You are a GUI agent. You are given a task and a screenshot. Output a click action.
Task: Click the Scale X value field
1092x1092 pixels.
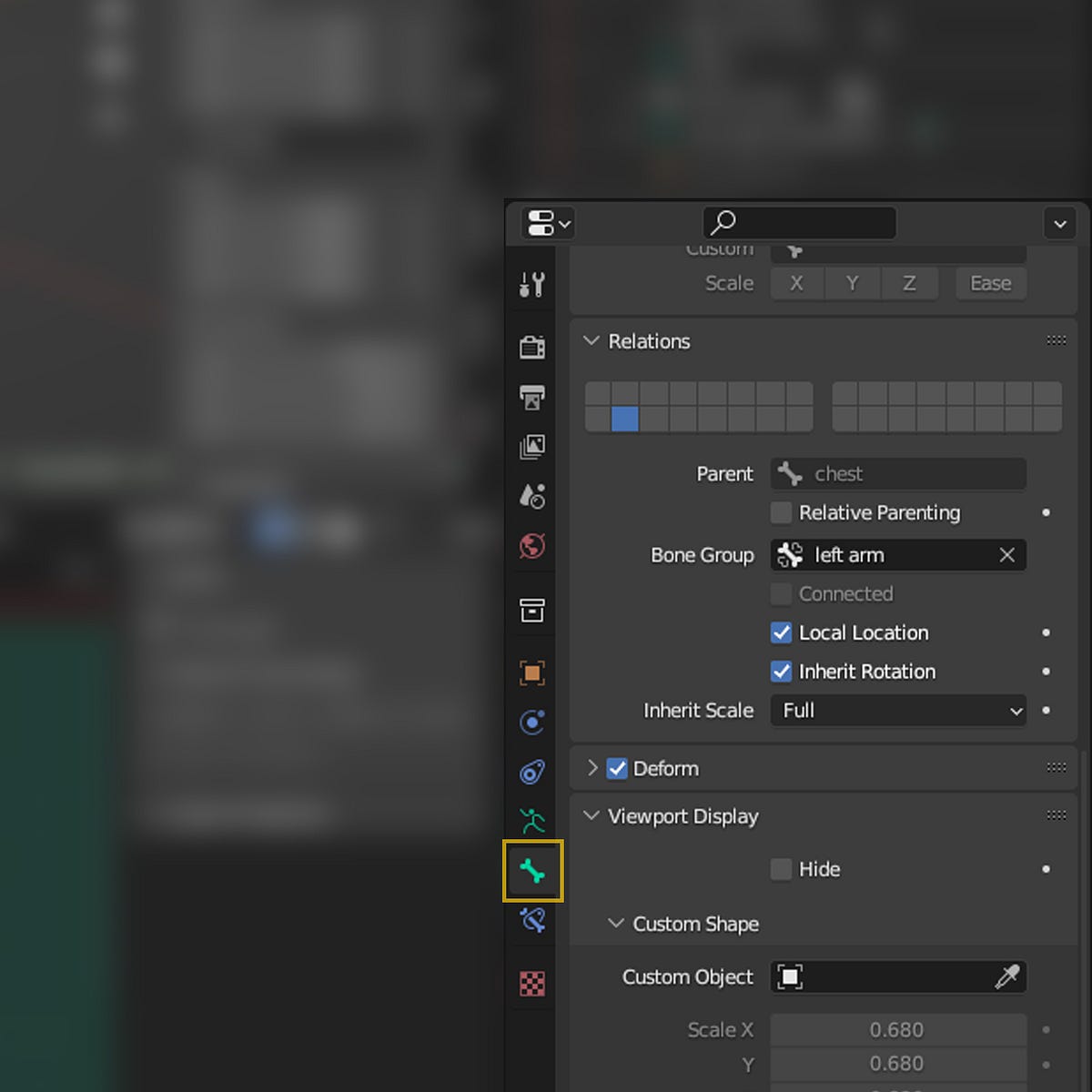coord(898,1029)
